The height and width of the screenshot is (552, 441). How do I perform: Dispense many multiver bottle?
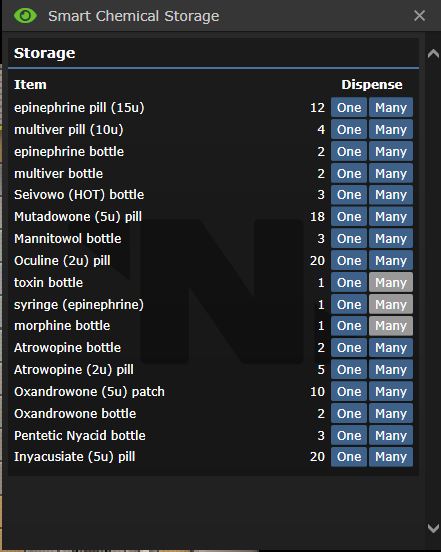tap(391, 173)
